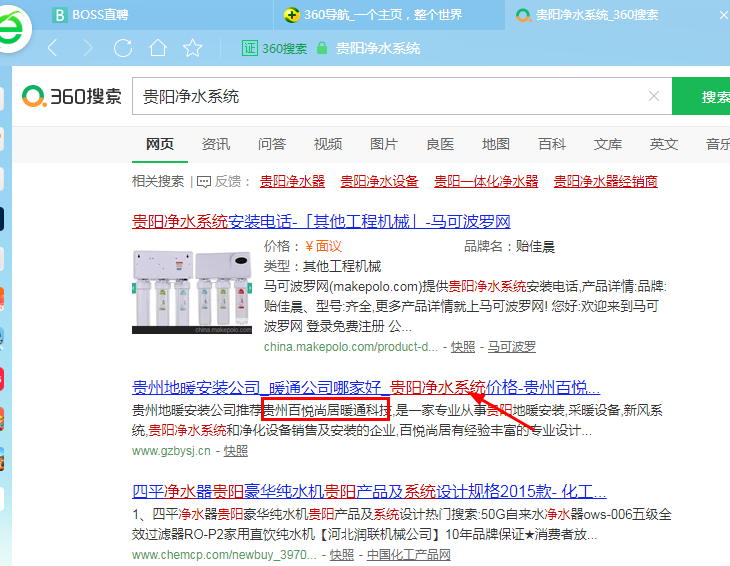
Task: Click the browser forward arrow
Action: 88,47
